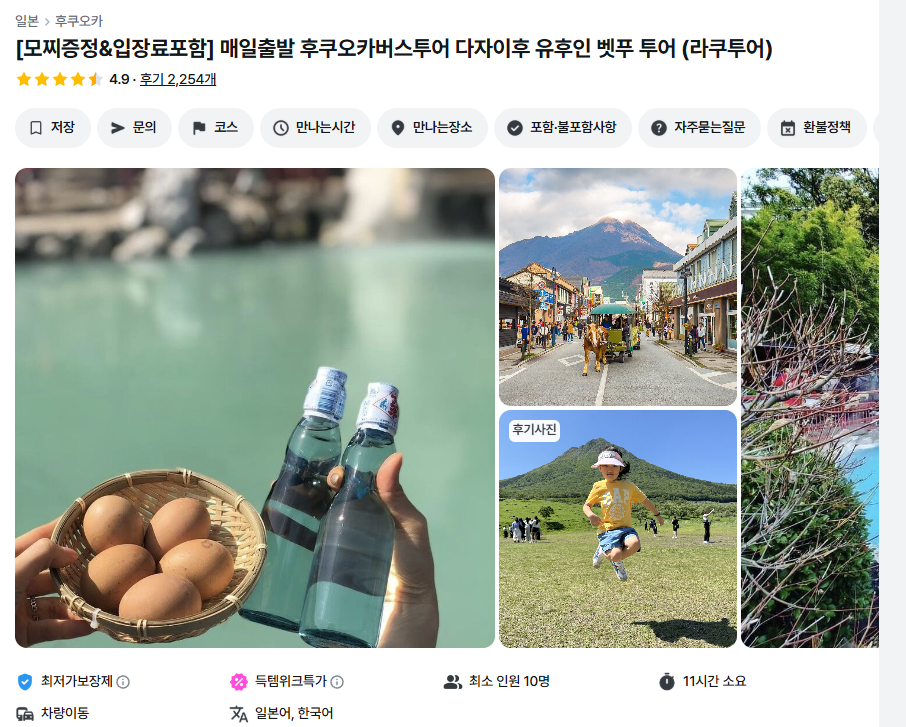Jump to 환불정책 section
This screenshot has width=906, height=727.
pos(816,128)
